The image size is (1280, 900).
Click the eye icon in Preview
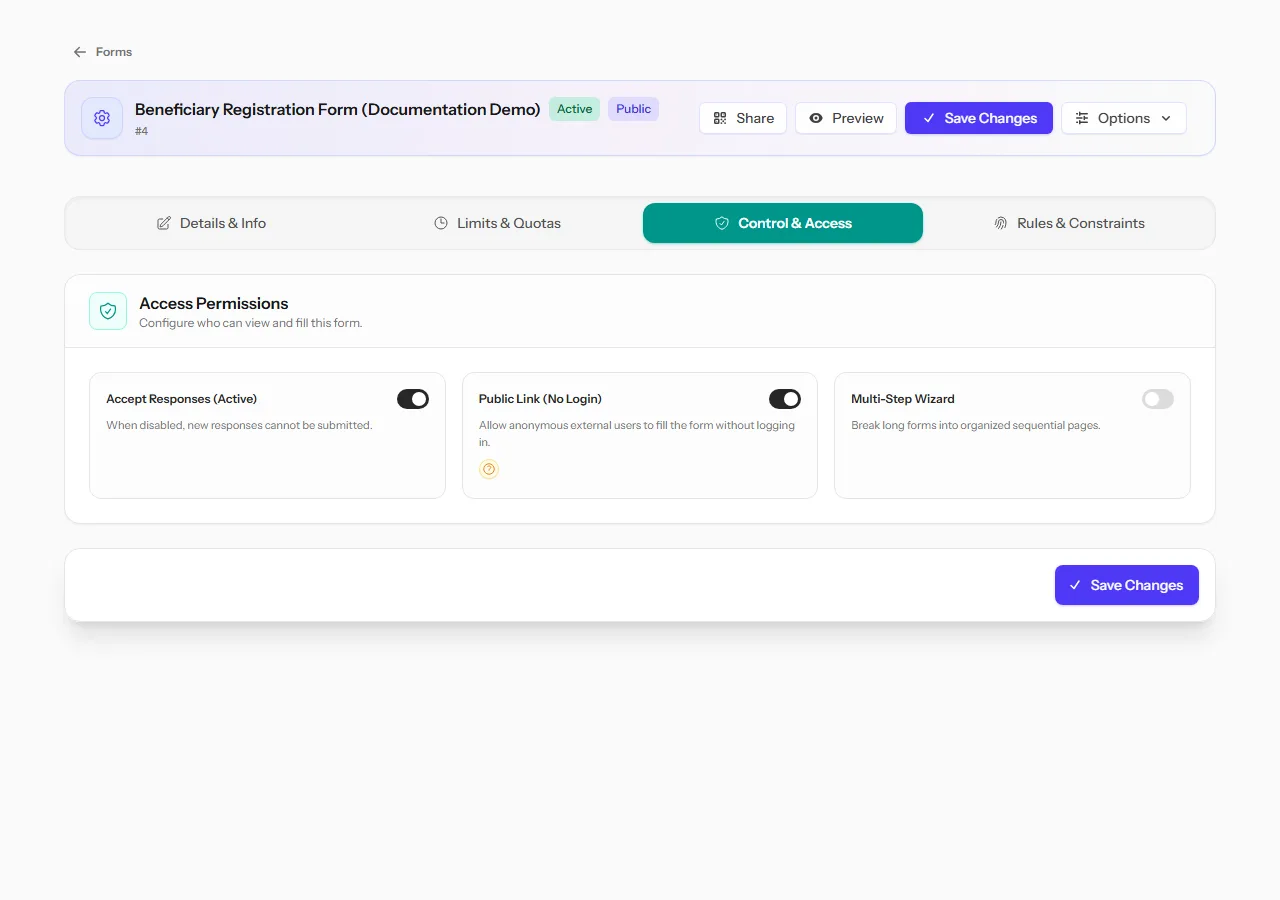(816, 118)
